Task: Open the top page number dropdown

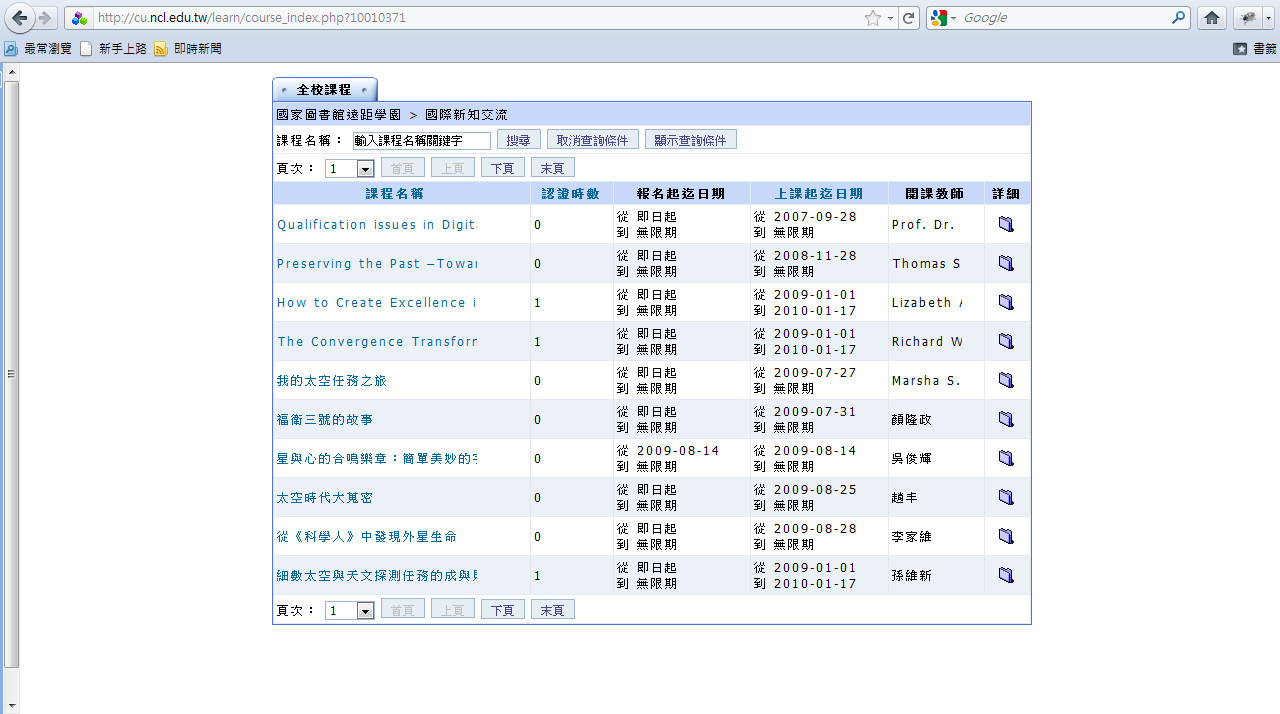Action: point(365,169)
